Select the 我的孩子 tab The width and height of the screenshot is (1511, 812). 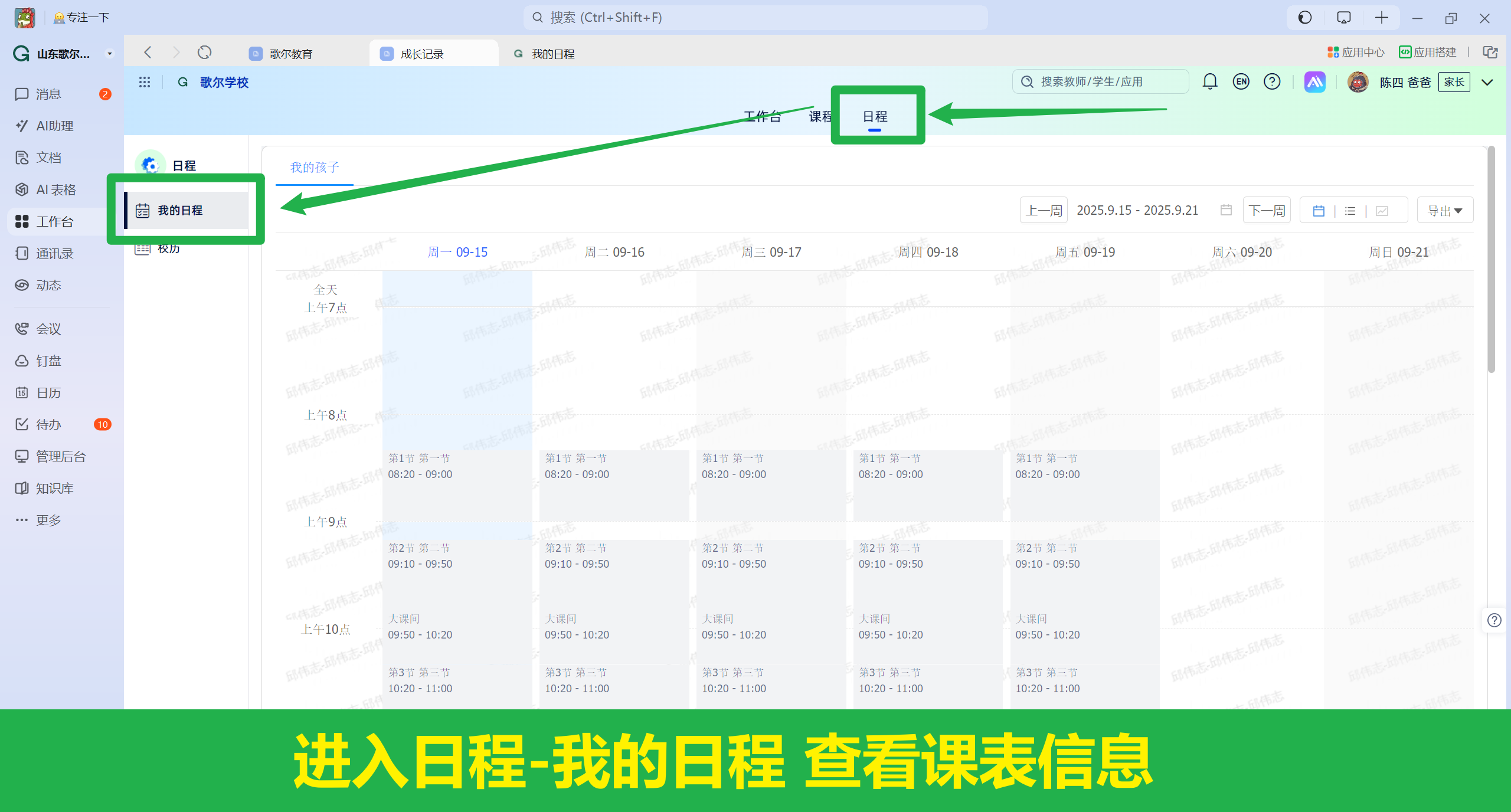(315, 168)
